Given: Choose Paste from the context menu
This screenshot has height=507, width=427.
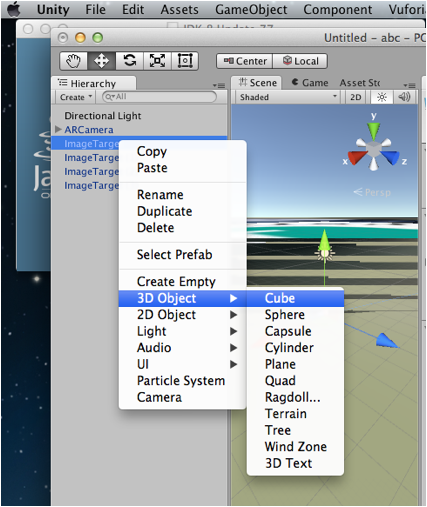Looking at the screenshot, I should tap(183, 168).
